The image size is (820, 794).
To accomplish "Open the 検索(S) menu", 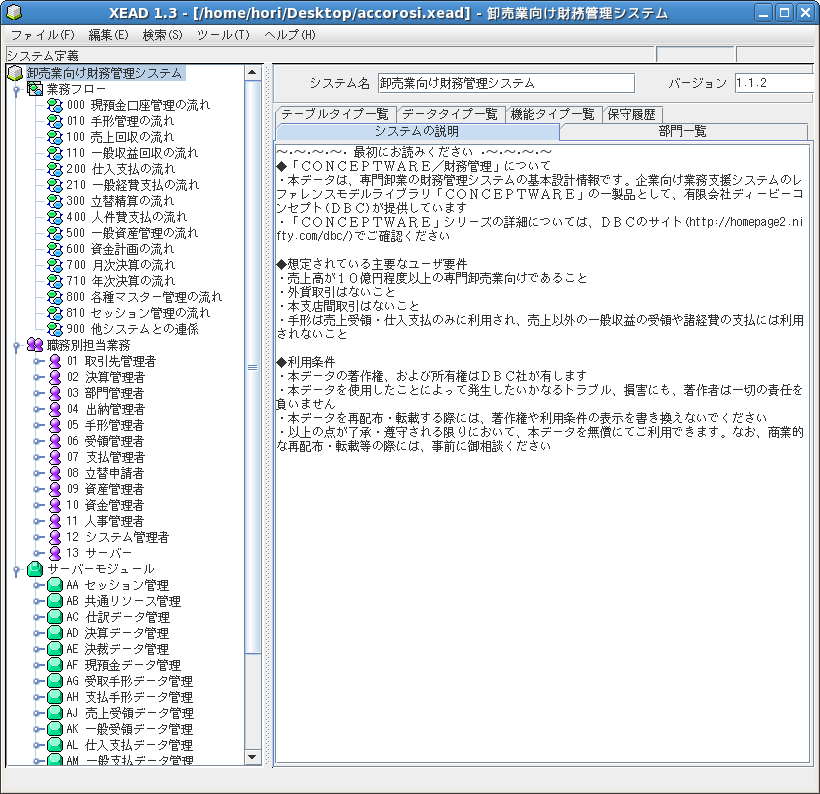I will [x=163, y=35].
